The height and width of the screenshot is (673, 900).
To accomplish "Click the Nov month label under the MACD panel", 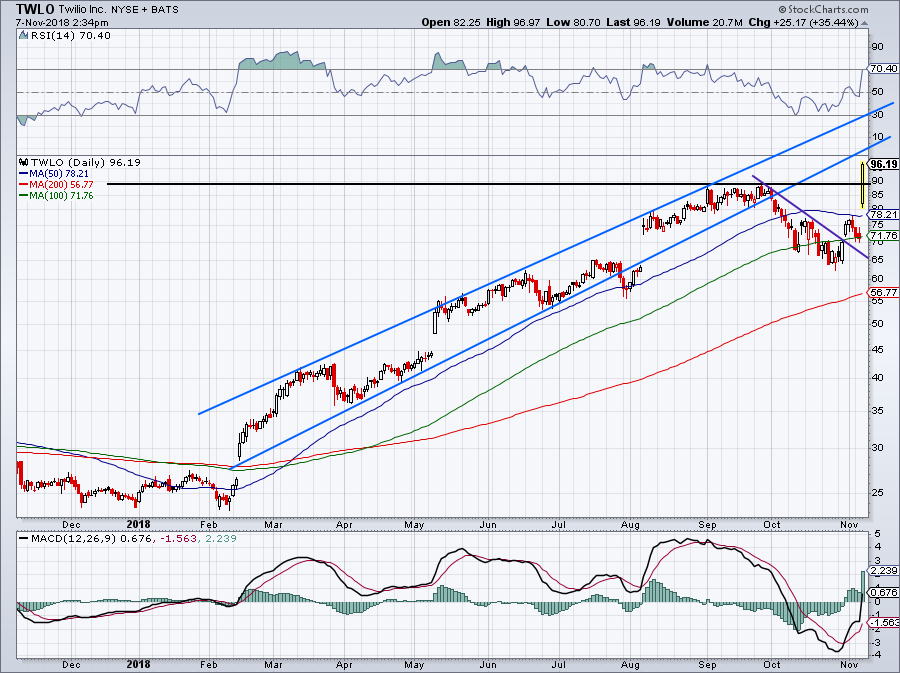I will tap(849, 664).
